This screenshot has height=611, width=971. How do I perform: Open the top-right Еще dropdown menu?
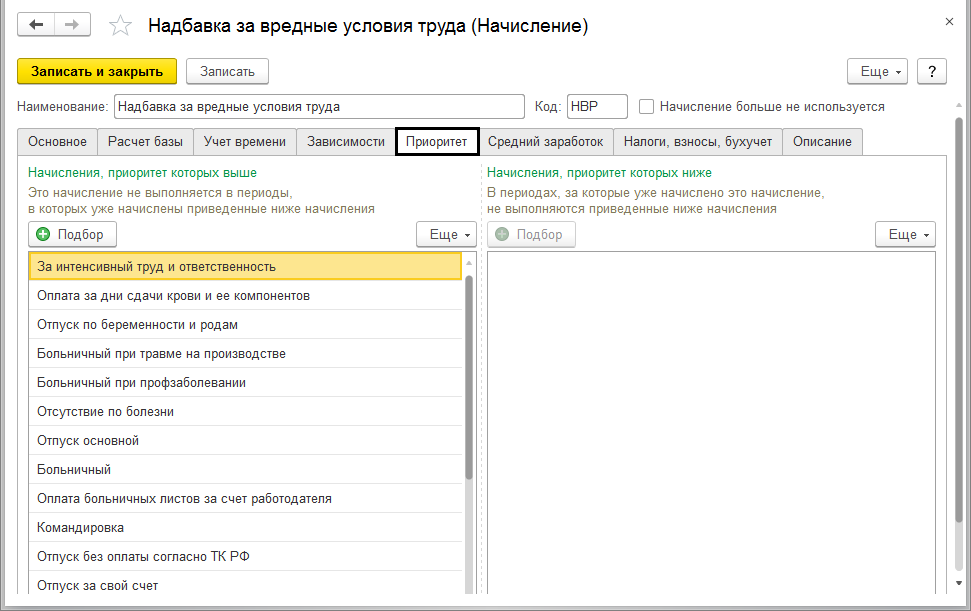pyautogui.click(x=877, y=71)
